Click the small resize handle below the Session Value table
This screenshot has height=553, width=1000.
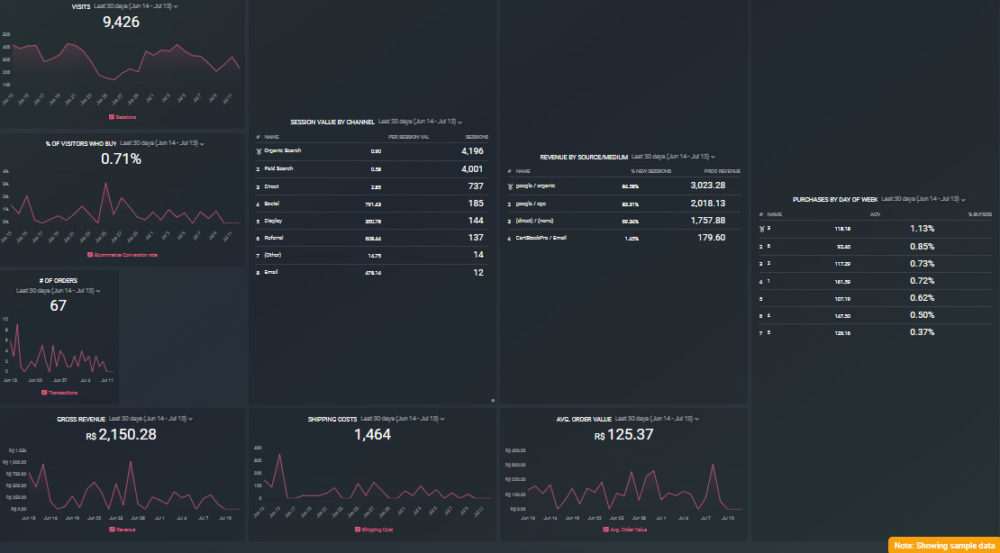point(493,400)
